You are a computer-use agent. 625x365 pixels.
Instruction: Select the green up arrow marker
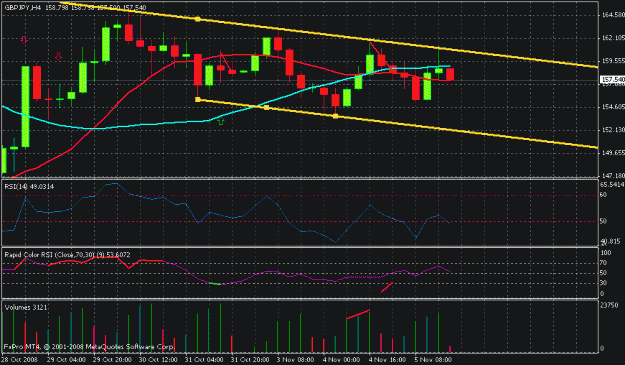pos(220,122)
